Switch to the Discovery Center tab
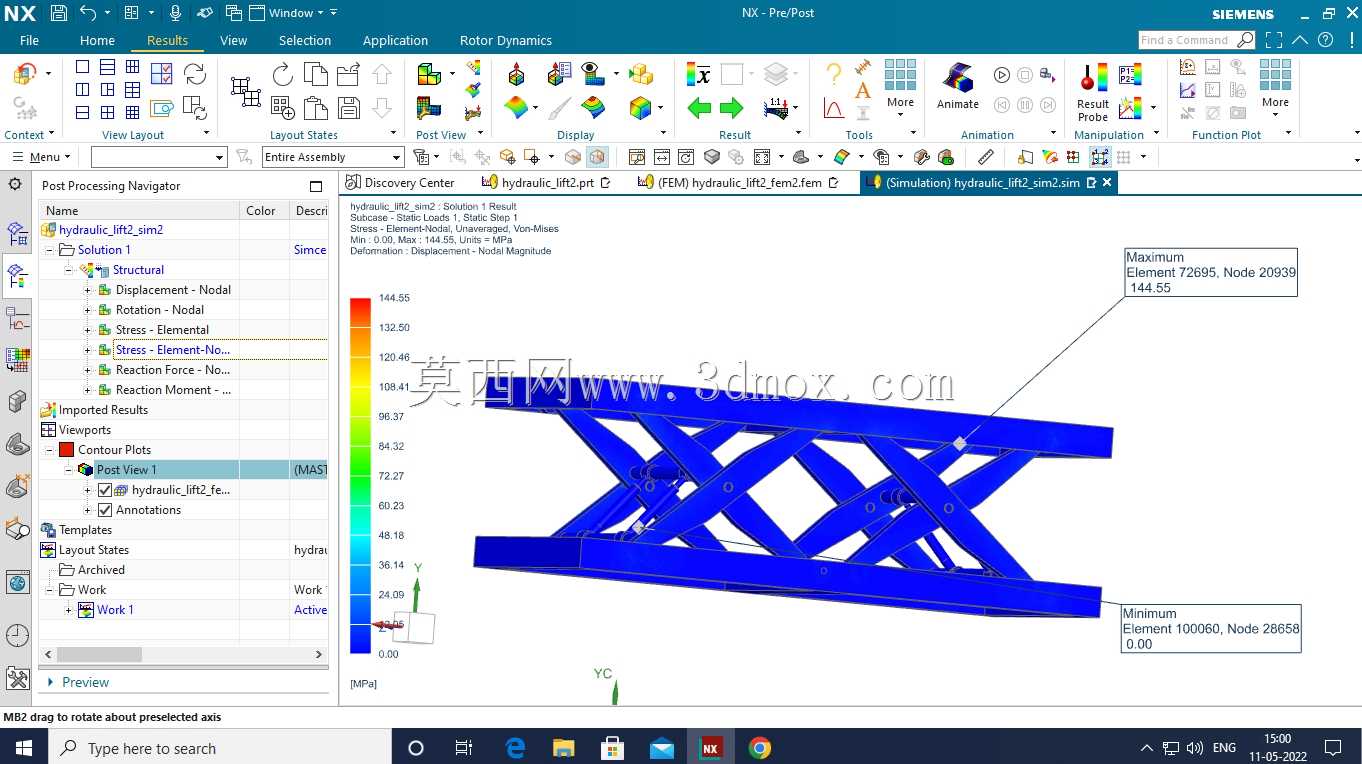 399,182
